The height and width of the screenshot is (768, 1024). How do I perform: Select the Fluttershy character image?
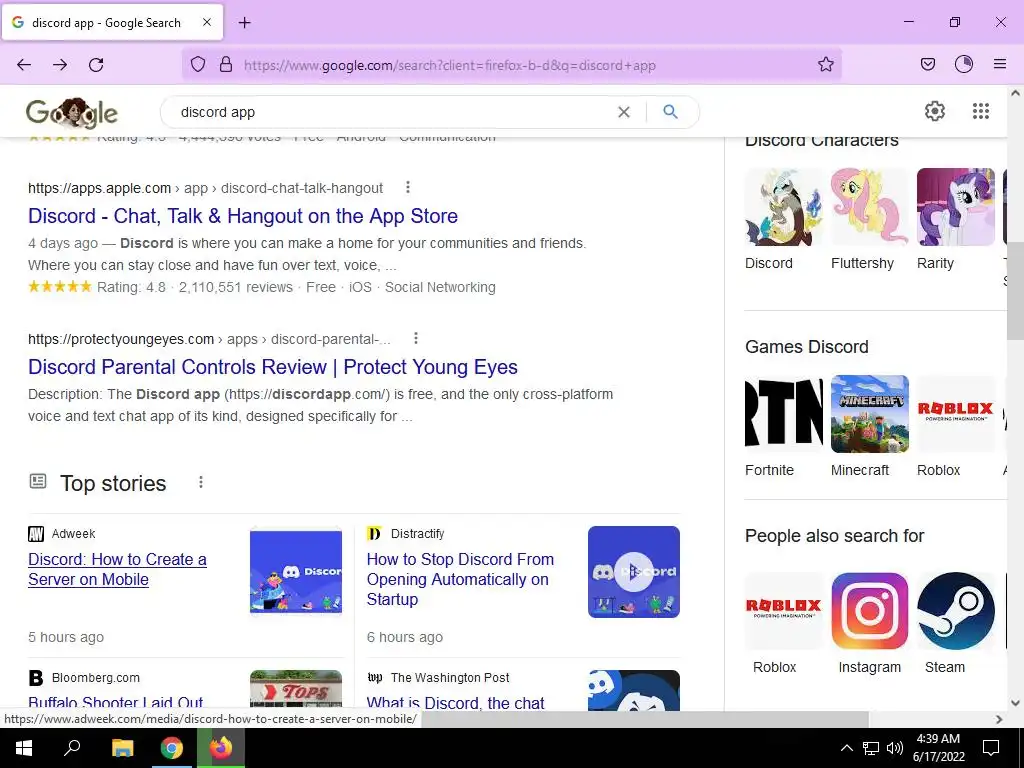(869, 207)
